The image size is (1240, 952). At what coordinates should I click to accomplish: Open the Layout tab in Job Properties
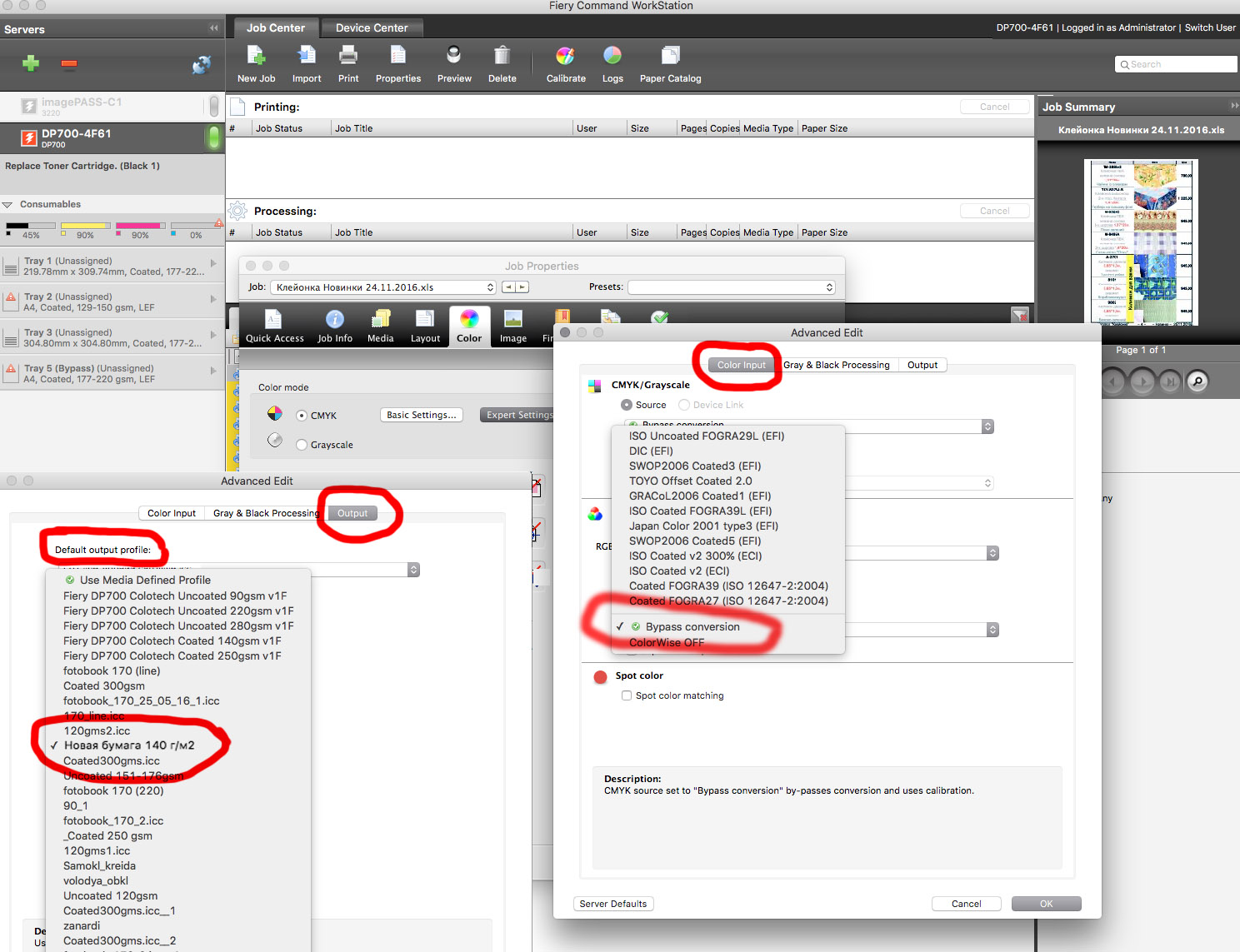[x=425, y=326]
